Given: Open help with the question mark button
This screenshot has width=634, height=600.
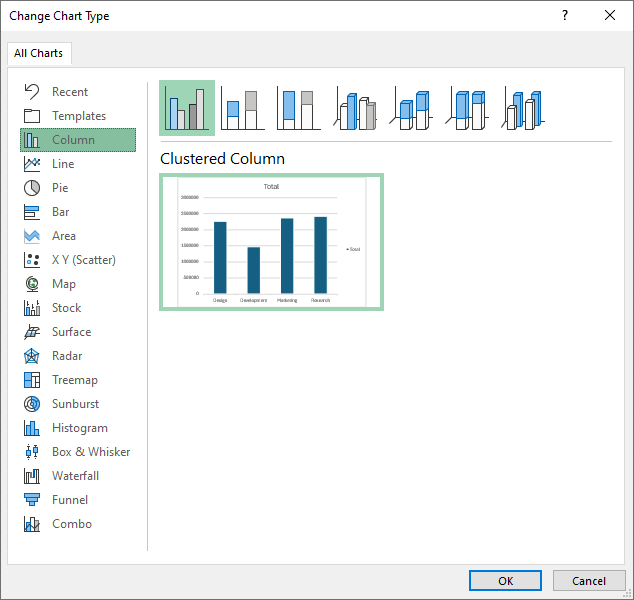Looking at the screenshot, I should pyautogui.click(x=565, y=15).
